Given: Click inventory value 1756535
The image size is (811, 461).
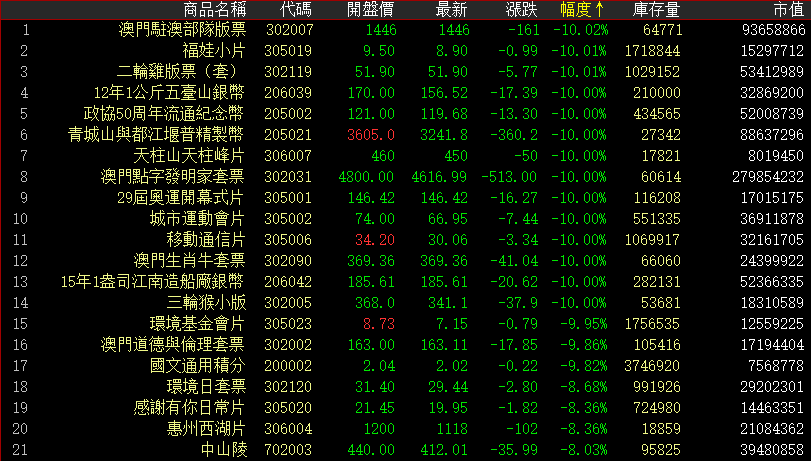Looking at the screenshot, I should point(652,324).
